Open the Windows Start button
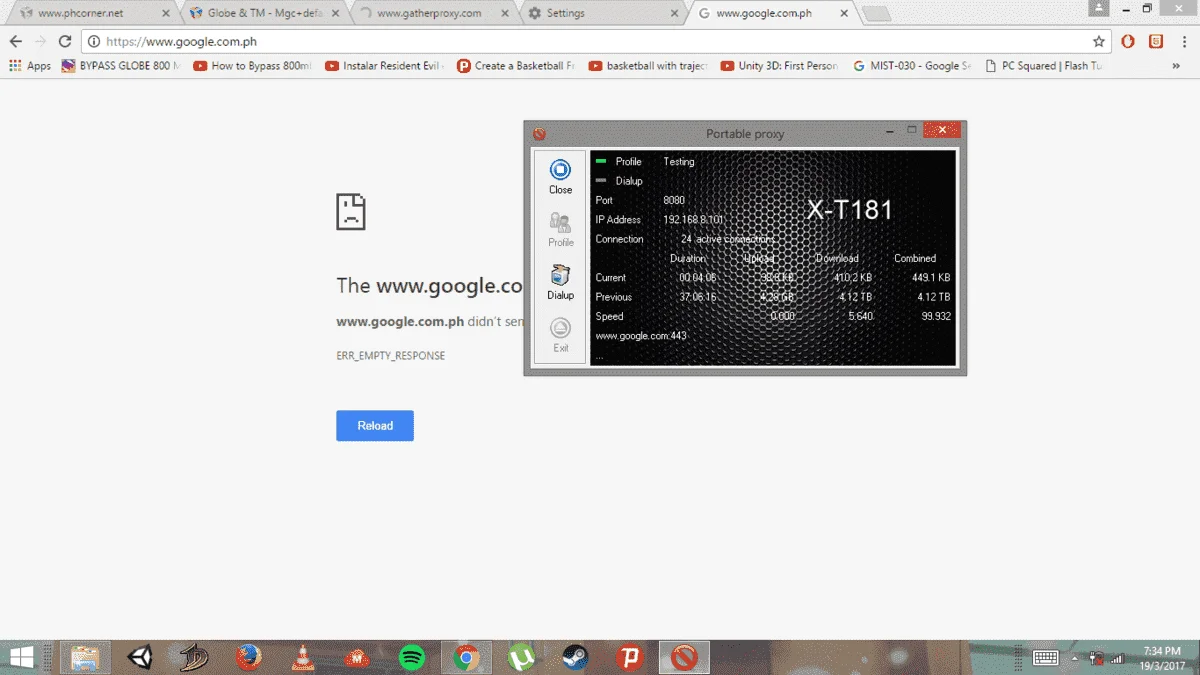This screenshot has height=675, width=1200. (x=21, y=657)
